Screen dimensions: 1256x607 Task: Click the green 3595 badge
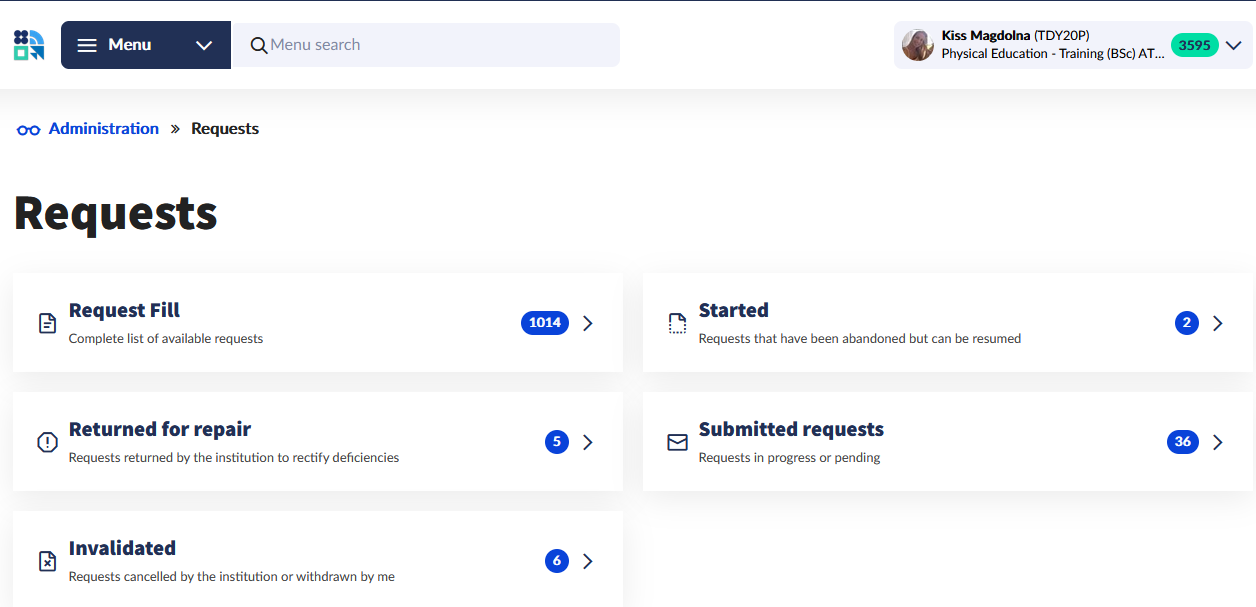(1194, 45)
